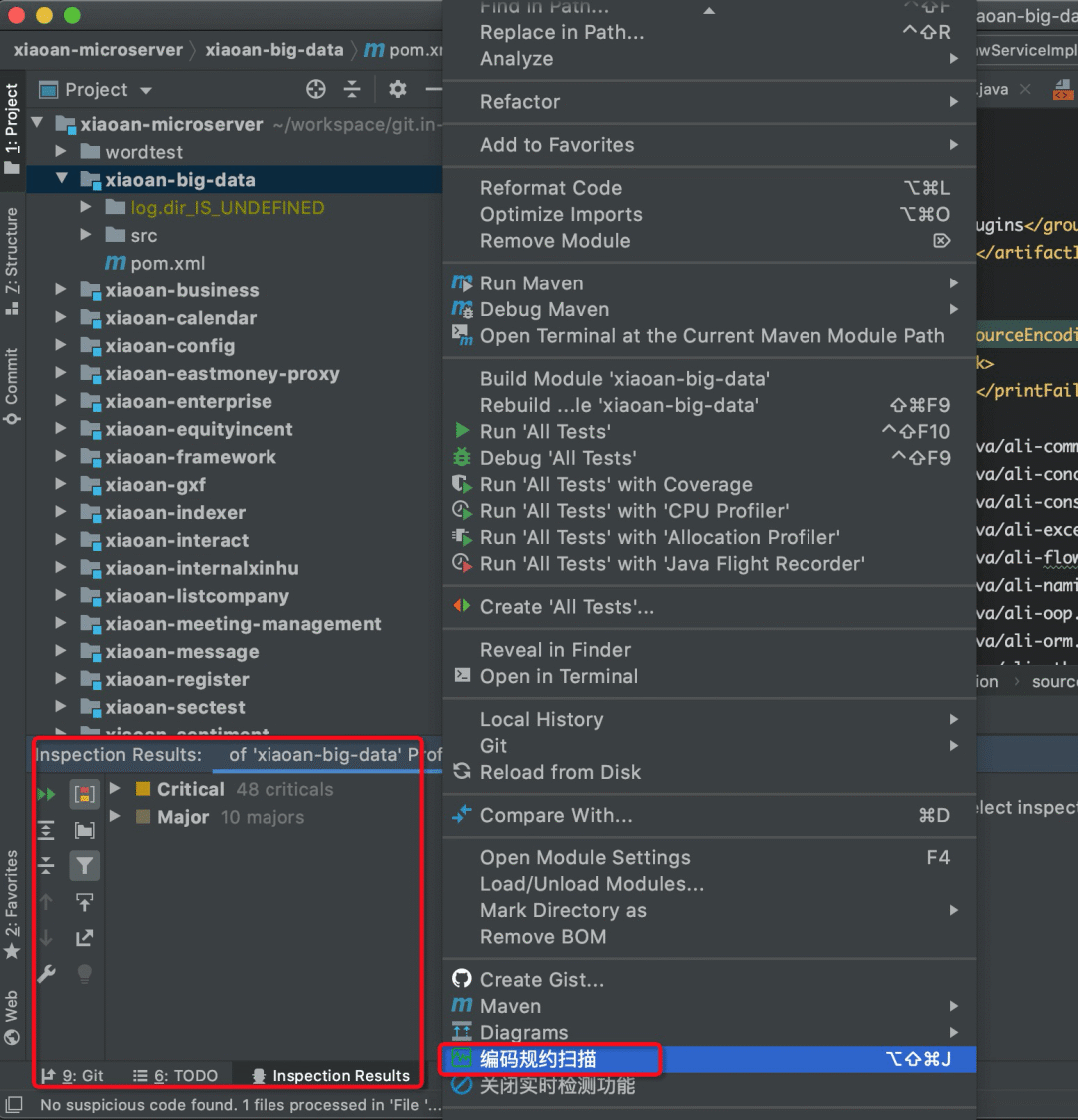This screenshot has width=1078, height=1120.
Task: Toggle group by directory icon in inspections
Action: (84, 830)
